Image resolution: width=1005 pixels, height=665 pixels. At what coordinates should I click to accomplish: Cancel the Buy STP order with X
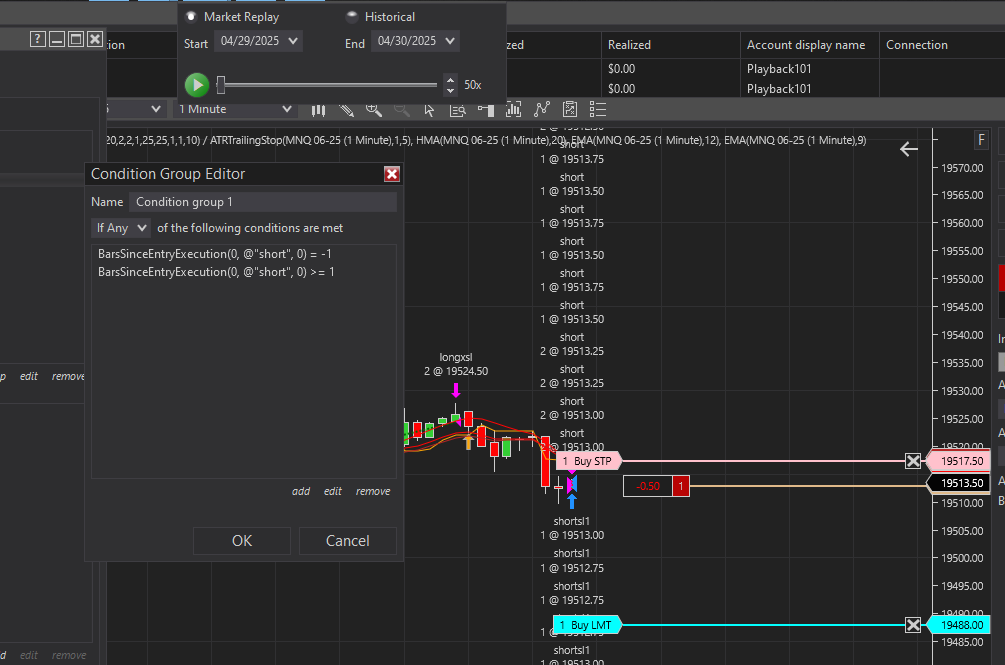click(x=913, y=461)
